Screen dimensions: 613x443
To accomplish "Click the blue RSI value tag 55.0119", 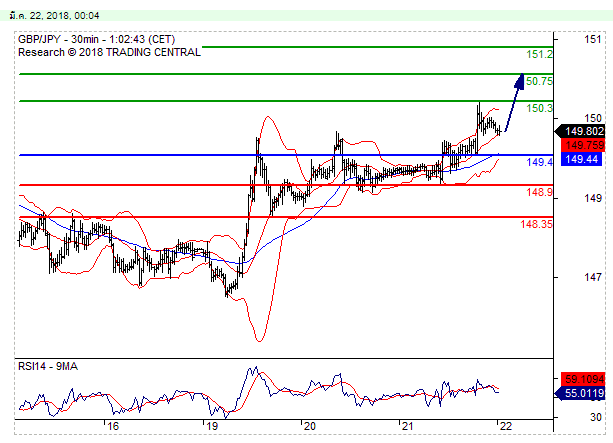I will 581,393.
